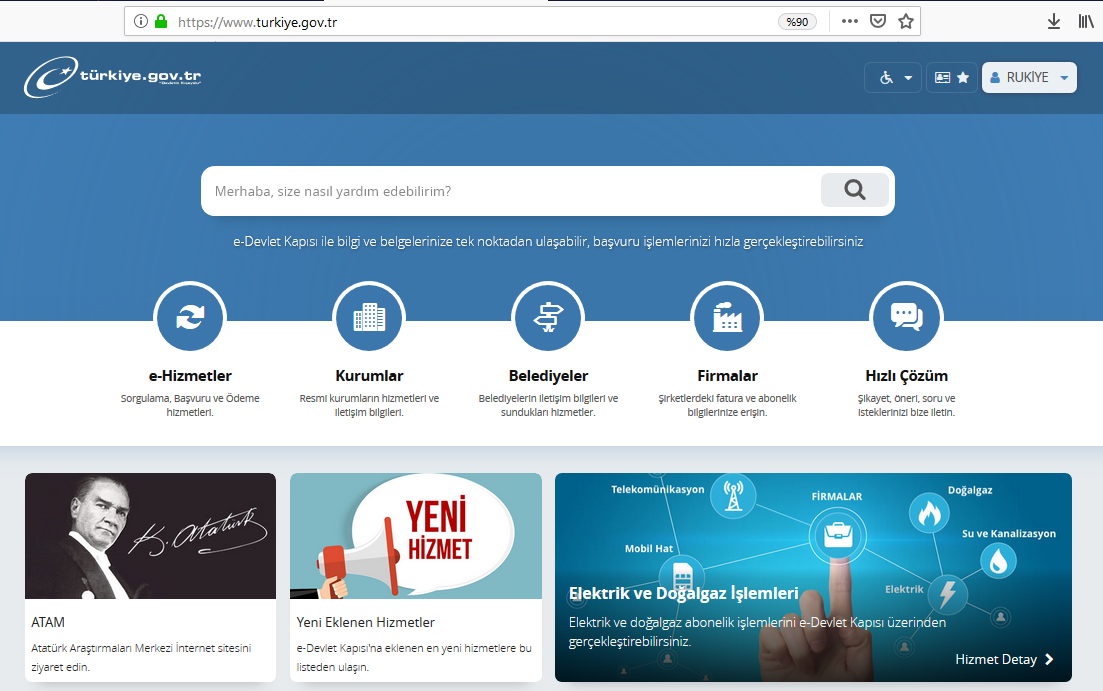Click the Kurumlar heading
This screenshot has width=1103, height=691.
pyautogui.click(x=369, y=376)
